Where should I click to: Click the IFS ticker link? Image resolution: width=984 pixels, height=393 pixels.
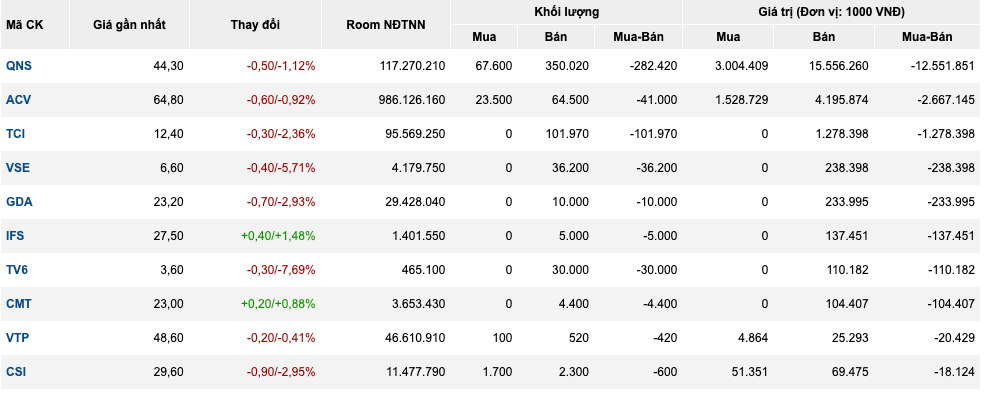coord(16,236)
